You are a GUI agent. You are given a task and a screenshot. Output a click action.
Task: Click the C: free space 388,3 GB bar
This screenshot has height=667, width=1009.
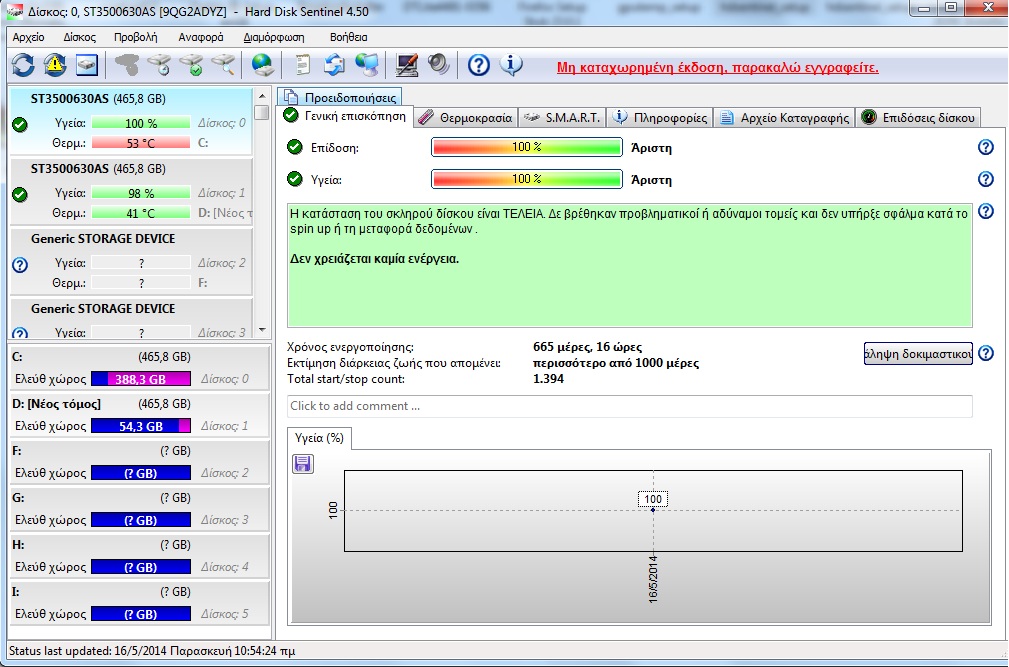point(141,379)
